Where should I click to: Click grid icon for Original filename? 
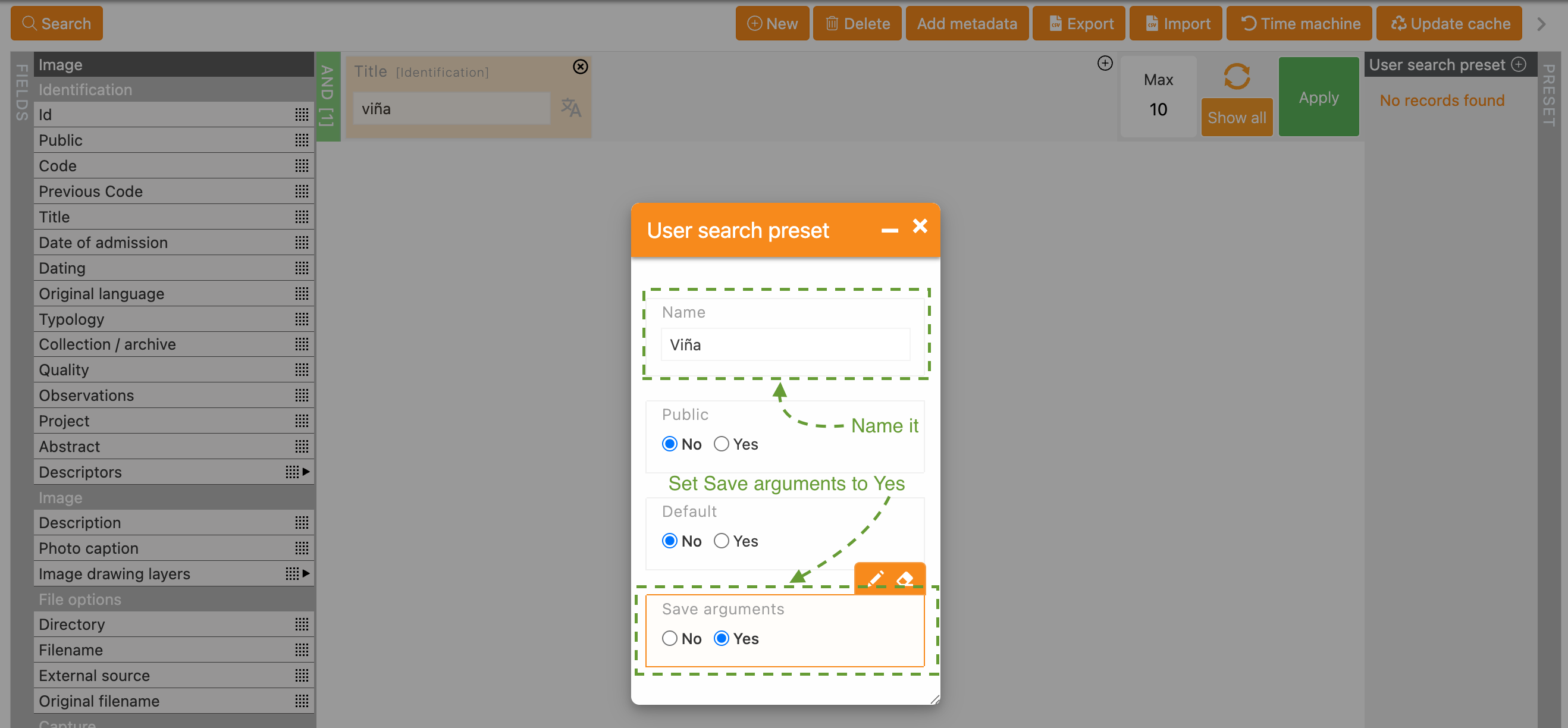[x=302, y=701]
